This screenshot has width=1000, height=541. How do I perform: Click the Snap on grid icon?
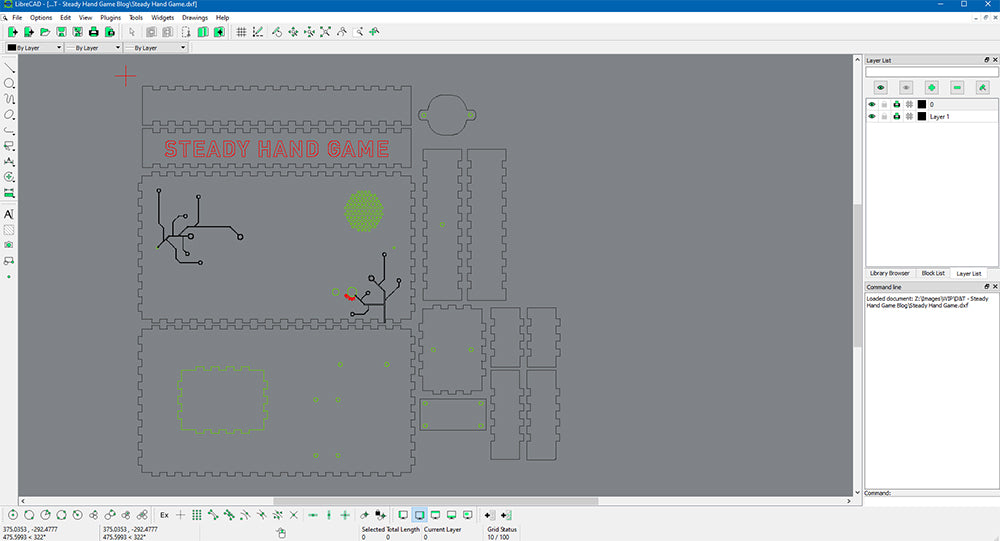(197, 514)
